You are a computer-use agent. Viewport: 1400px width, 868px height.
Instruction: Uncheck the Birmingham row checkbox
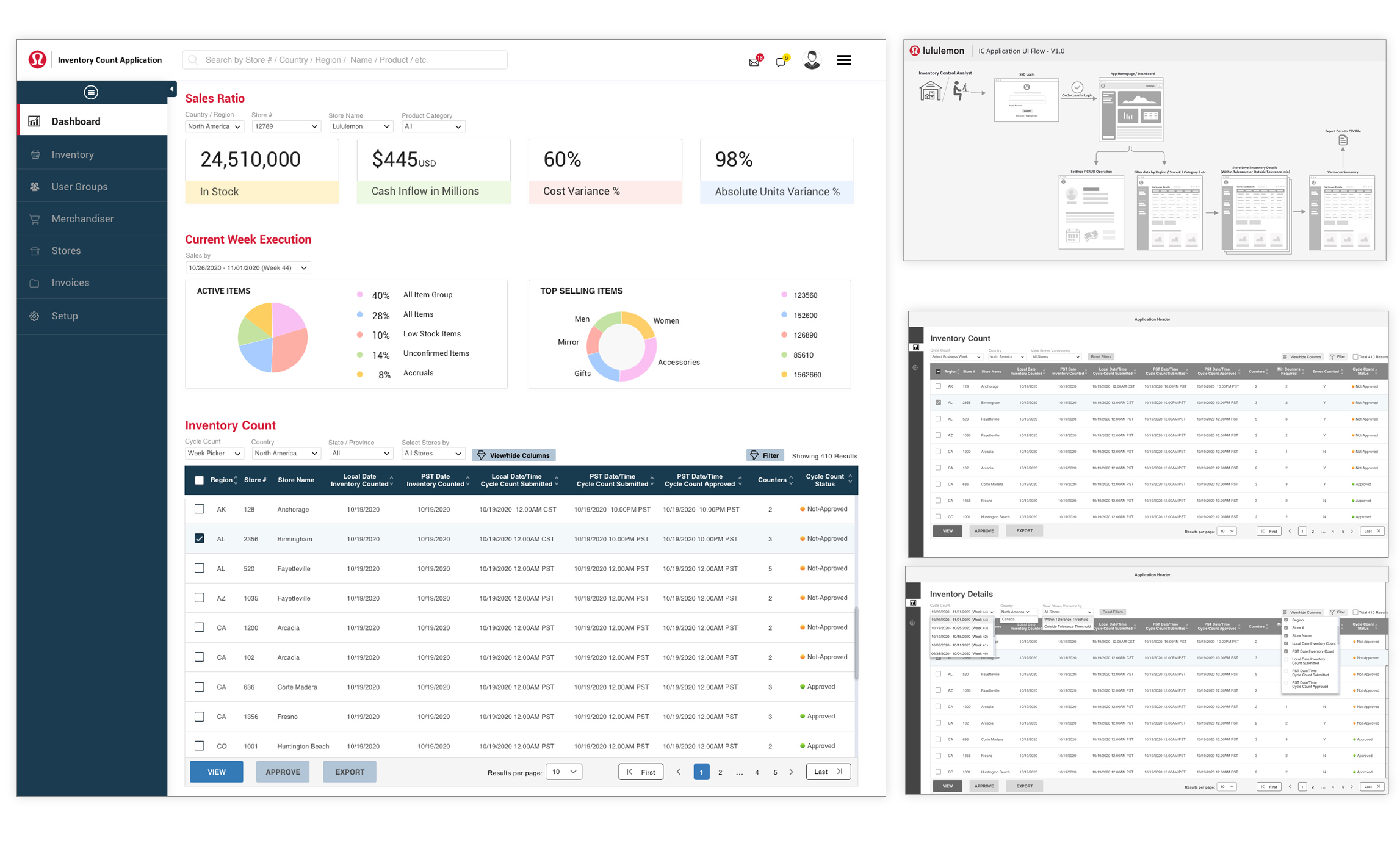pyautogui.click(x=200, y=538)
